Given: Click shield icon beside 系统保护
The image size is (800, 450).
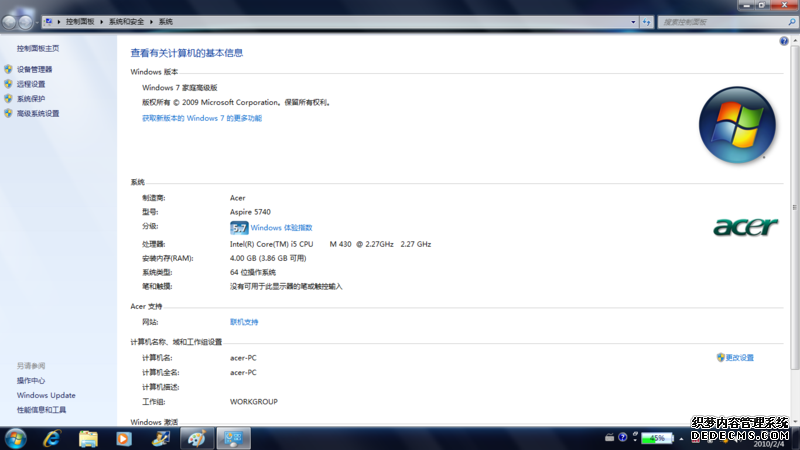Looking at the screenshot, I should (x=8, y=99).
